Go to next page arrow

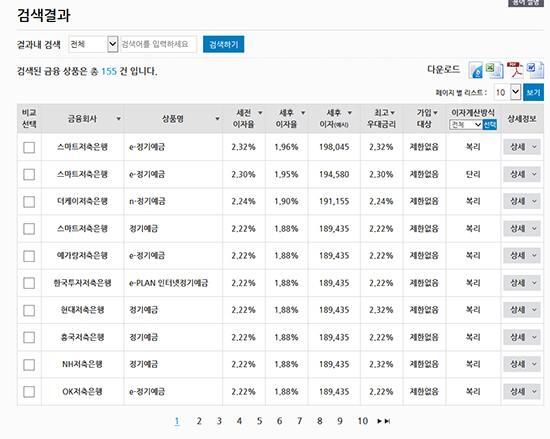(x=380, y=421)
